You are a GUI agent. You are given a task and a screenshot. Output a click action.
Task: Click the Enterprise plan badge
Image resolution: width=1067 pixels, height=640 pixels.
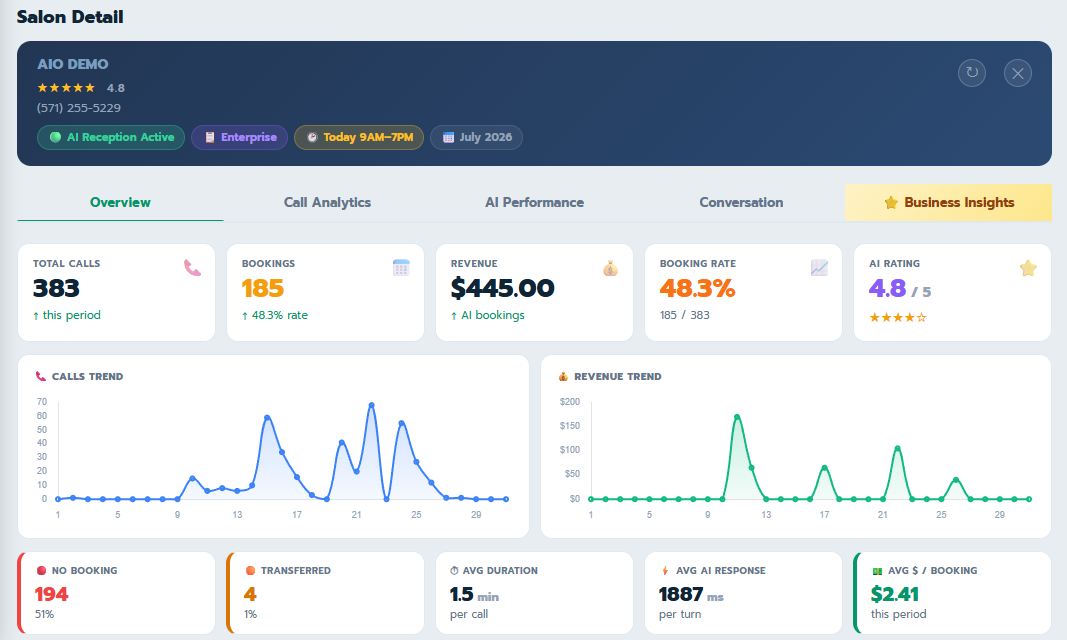(240, 137)
